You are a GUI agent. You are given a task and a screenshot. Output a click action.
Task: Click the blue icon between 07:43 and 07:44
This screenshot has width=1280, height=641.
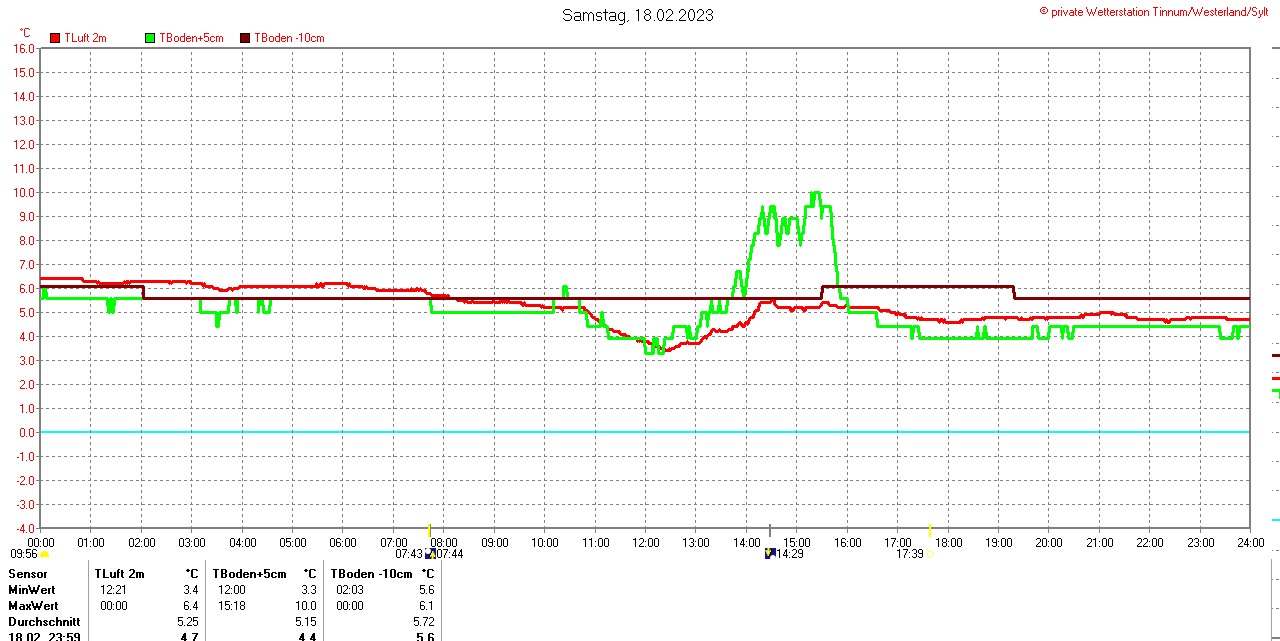[430, 553]
